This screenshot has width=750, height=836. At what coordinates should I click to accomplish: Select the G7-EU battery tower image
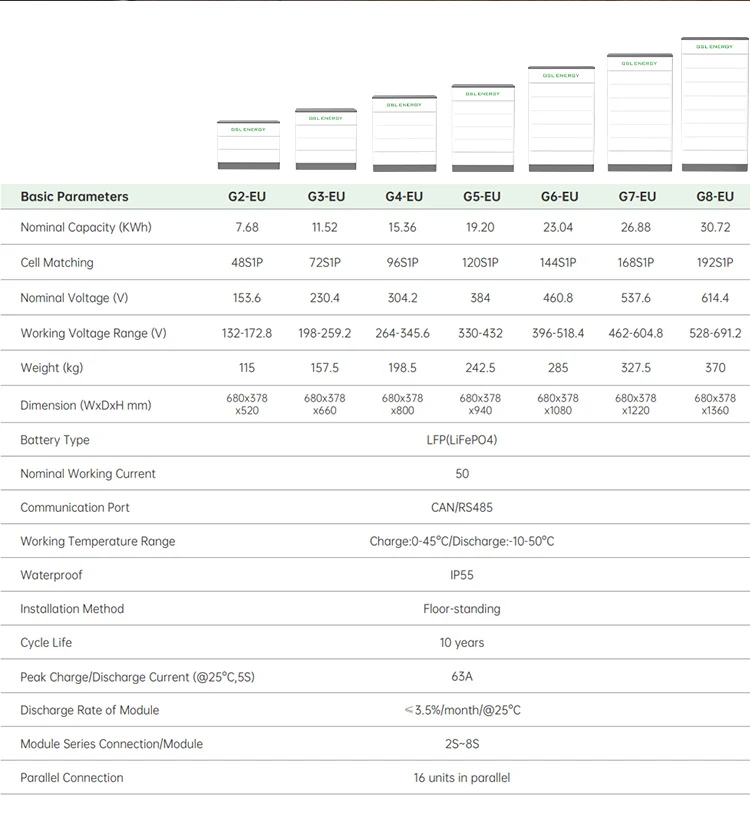pyautogui.click(x=639, y=112)
